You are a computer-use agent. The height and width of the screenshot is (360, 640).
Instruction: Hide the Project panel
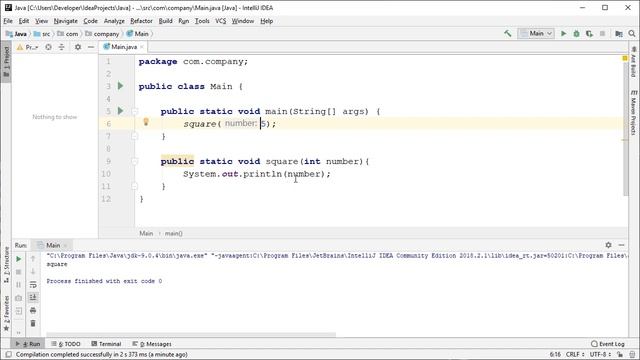pyautogui.click(x=91, y=47)
